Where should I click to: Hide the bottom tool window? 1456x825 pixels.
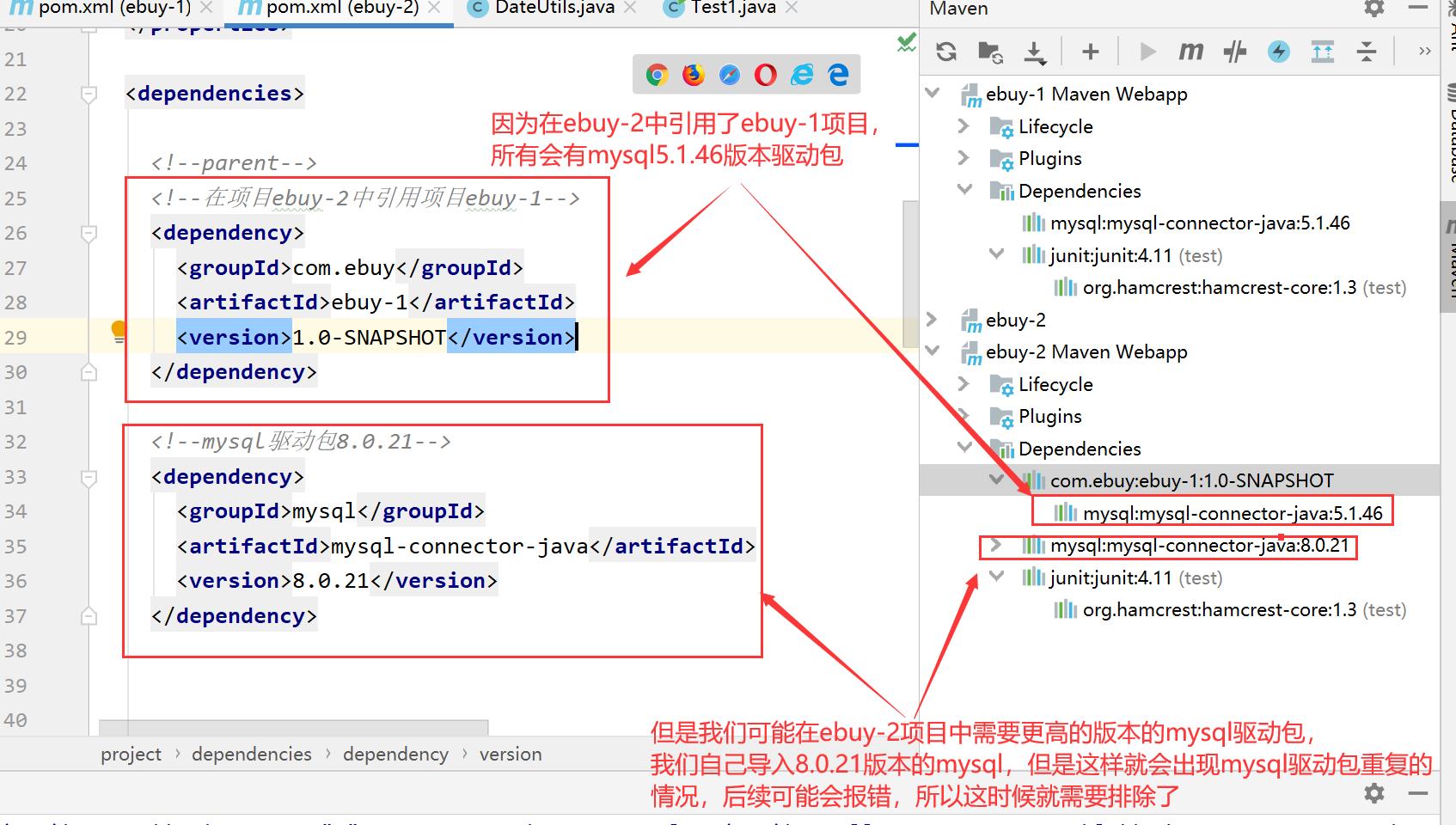[1418, 792]
